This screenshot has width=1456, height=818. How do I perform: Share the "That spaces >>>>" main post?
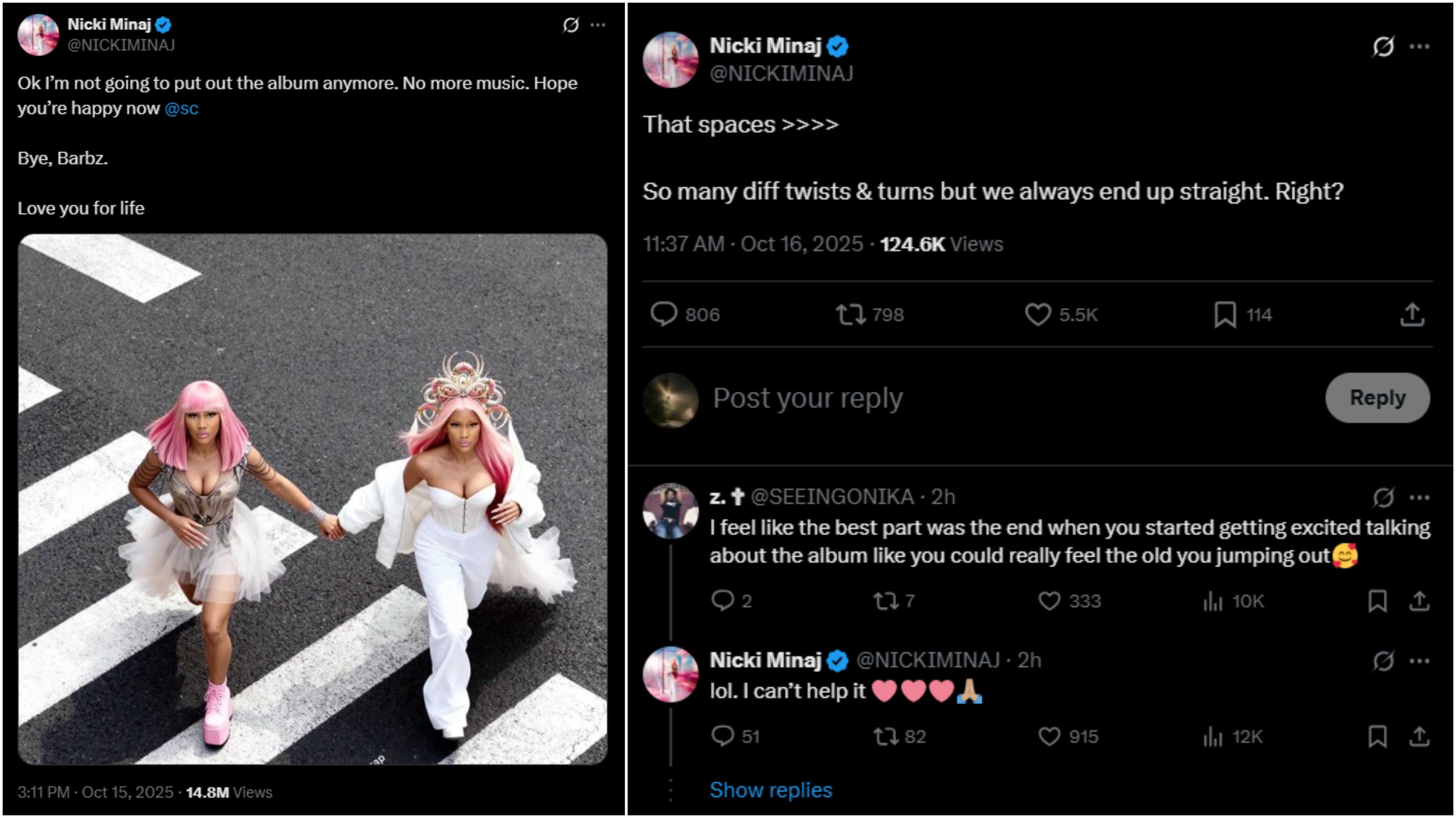click(1412, 315)
